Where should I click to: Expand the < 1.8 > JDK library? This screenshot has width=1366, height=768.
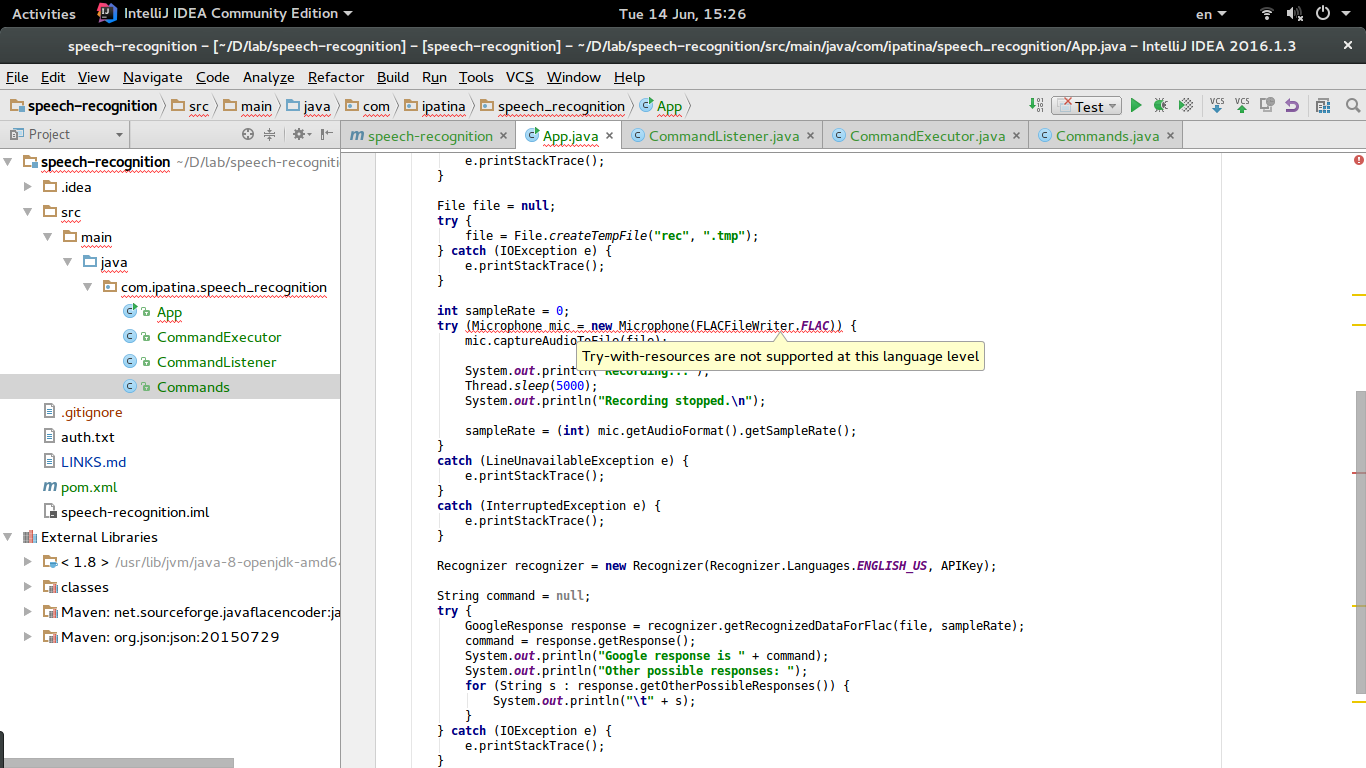click(x=28, y=562)
